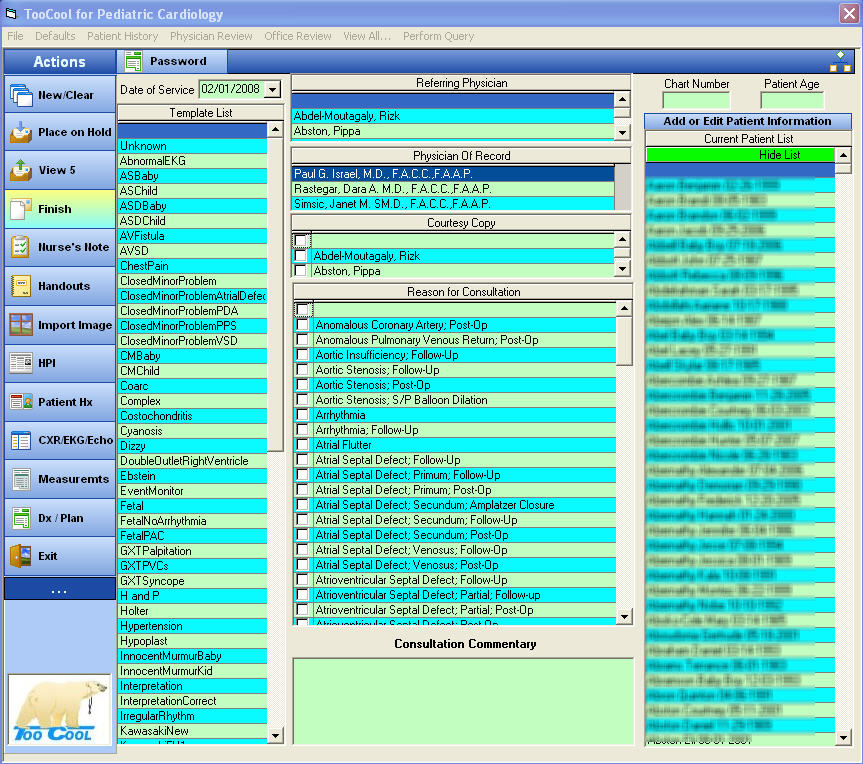Click the Chart Number field

[x=696, y=101]
